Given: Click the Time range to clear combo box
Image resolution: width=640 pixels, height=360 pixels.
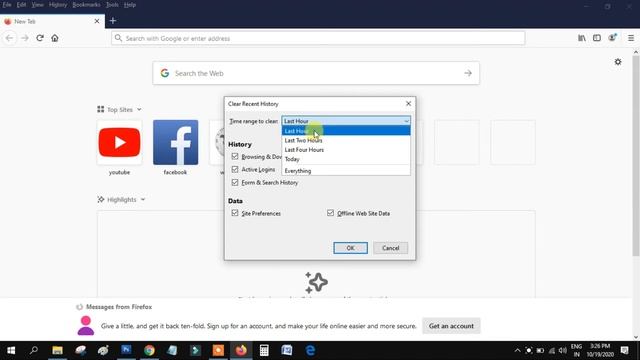Looking at the screenshot, I should pos(346,121).
